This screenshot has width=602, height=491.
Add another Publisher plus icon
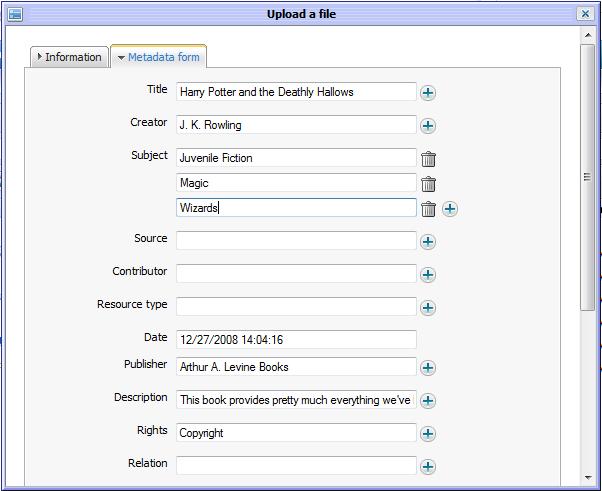coord(428,367)
